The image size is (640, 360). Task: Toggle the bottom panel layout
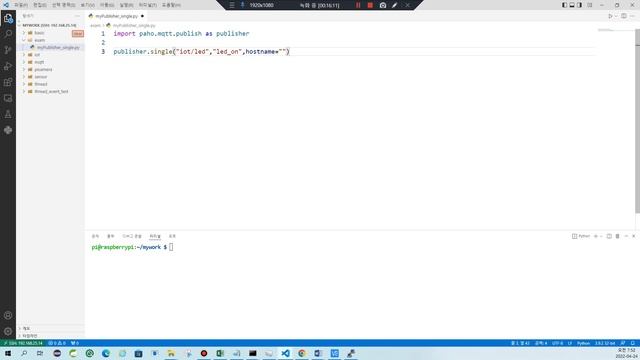coord(572,5)
